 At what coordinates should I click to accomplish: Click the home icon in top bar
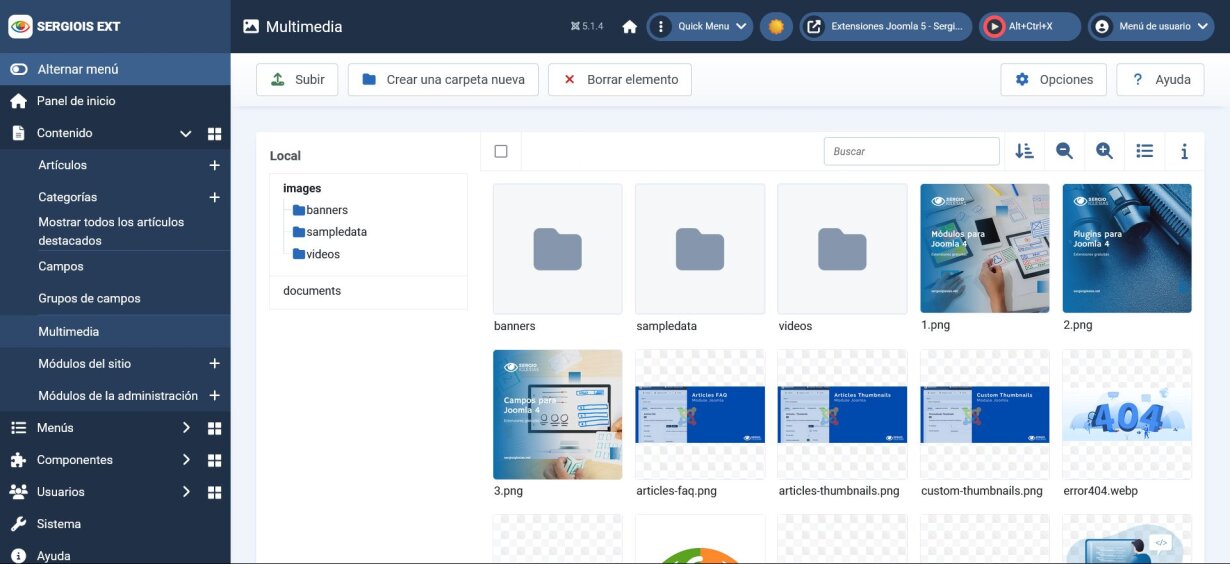pos(630,27)
